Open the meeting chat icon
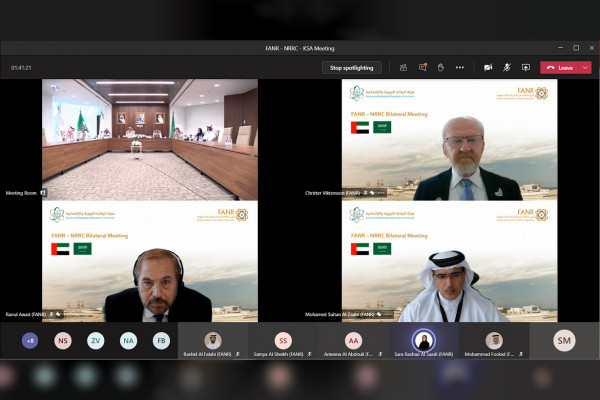Image resolution: width=600 pixels, height=400 pixels. pyautogui.click(x=423, y=67)
